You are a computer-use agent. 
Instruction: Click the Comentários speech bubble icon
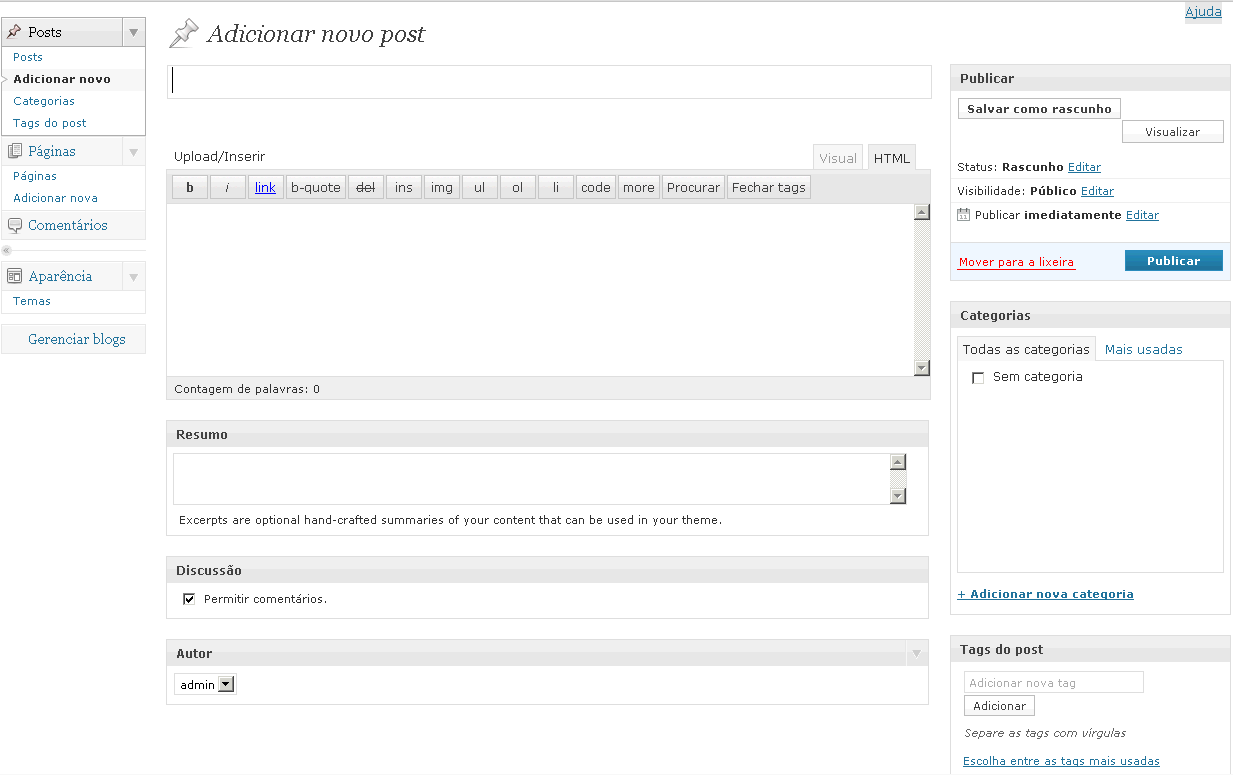pos(14,225)
